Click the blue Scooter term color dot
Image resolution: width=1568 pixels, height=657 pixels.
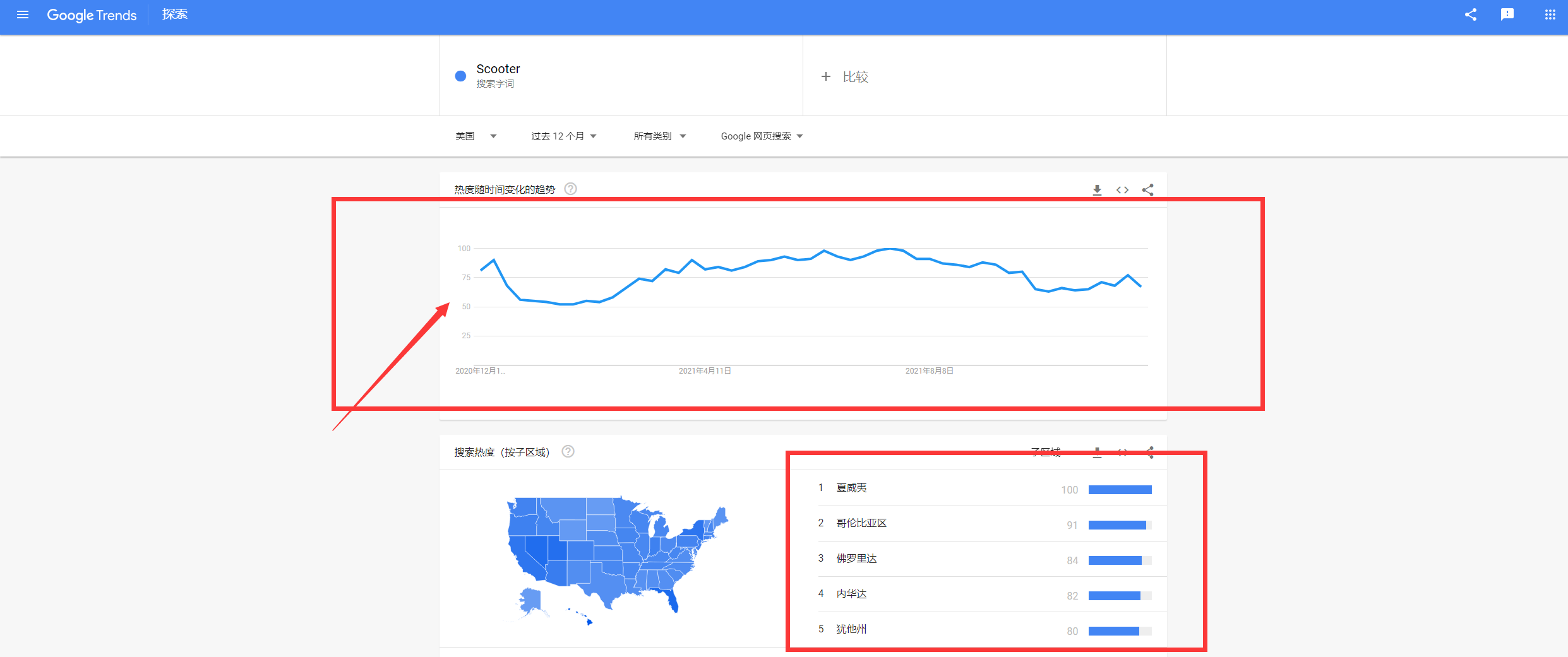pyautogui.click(x=460, y=76)
